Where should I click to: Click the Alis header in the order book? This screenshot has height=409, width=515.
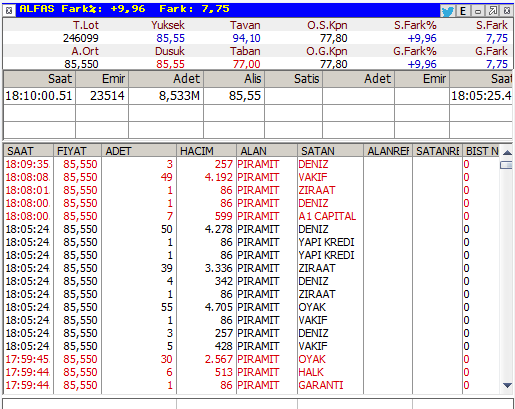tap(234, 79)
